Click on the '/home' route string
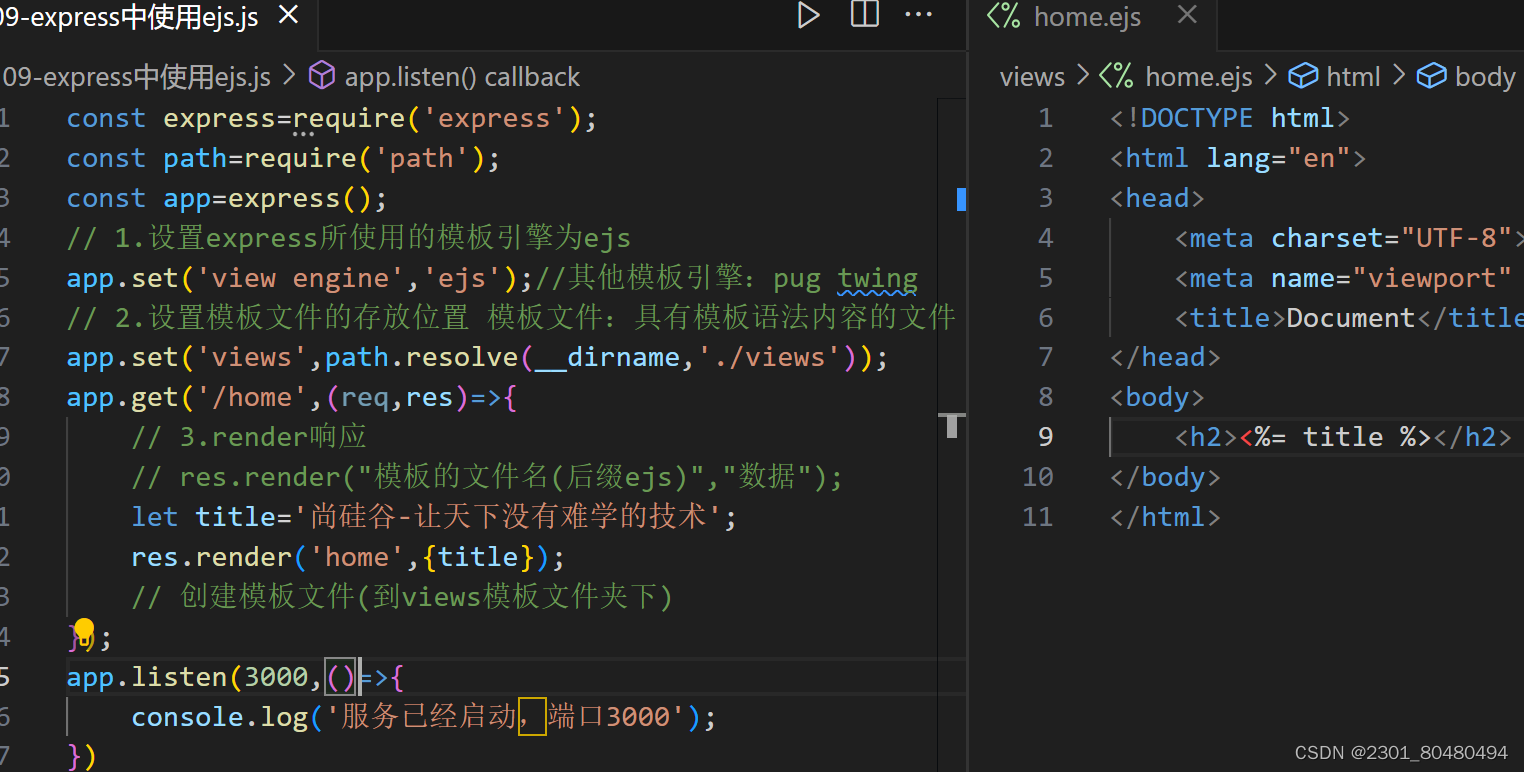 [251, 397]
